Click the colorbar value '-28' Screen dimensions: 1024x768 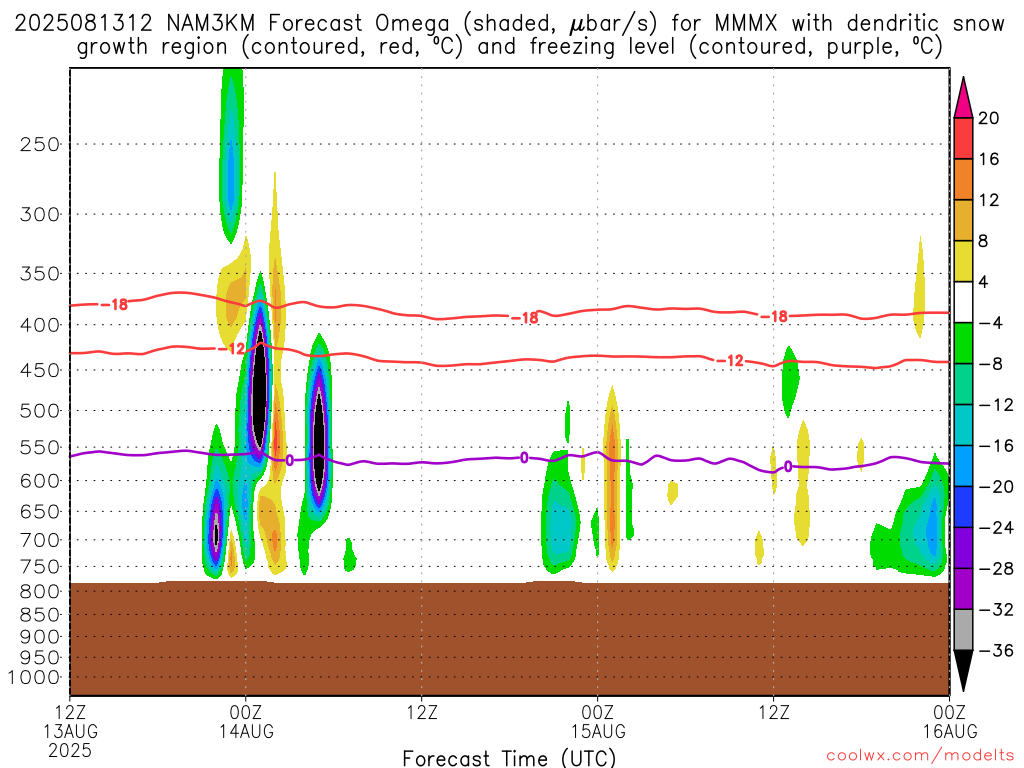(996, 569)
